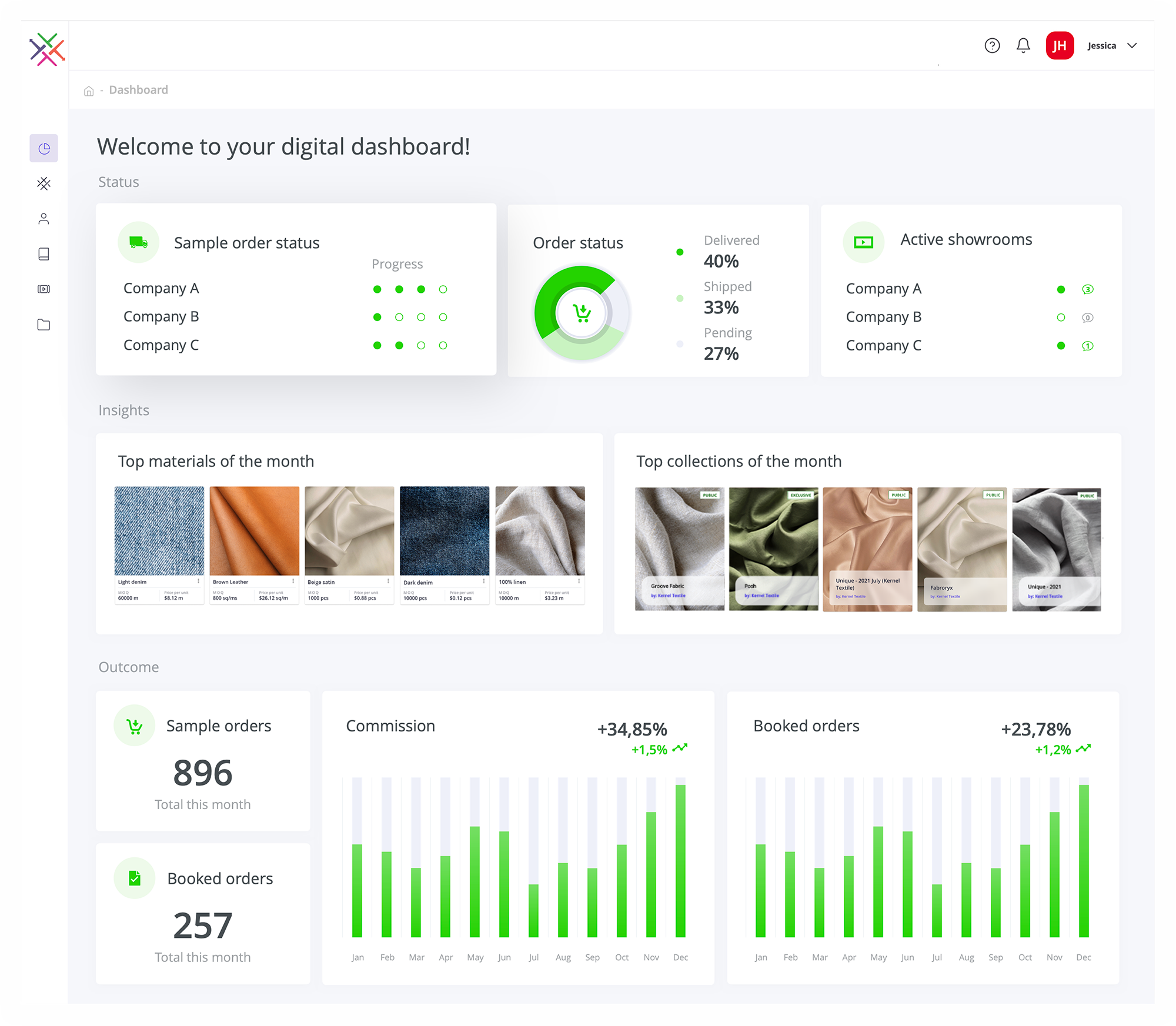Select the fabrics icon below the dashboard icon
This screenshot has height=1026, width=1176.
pyautogui.click(x=44, y=184)
